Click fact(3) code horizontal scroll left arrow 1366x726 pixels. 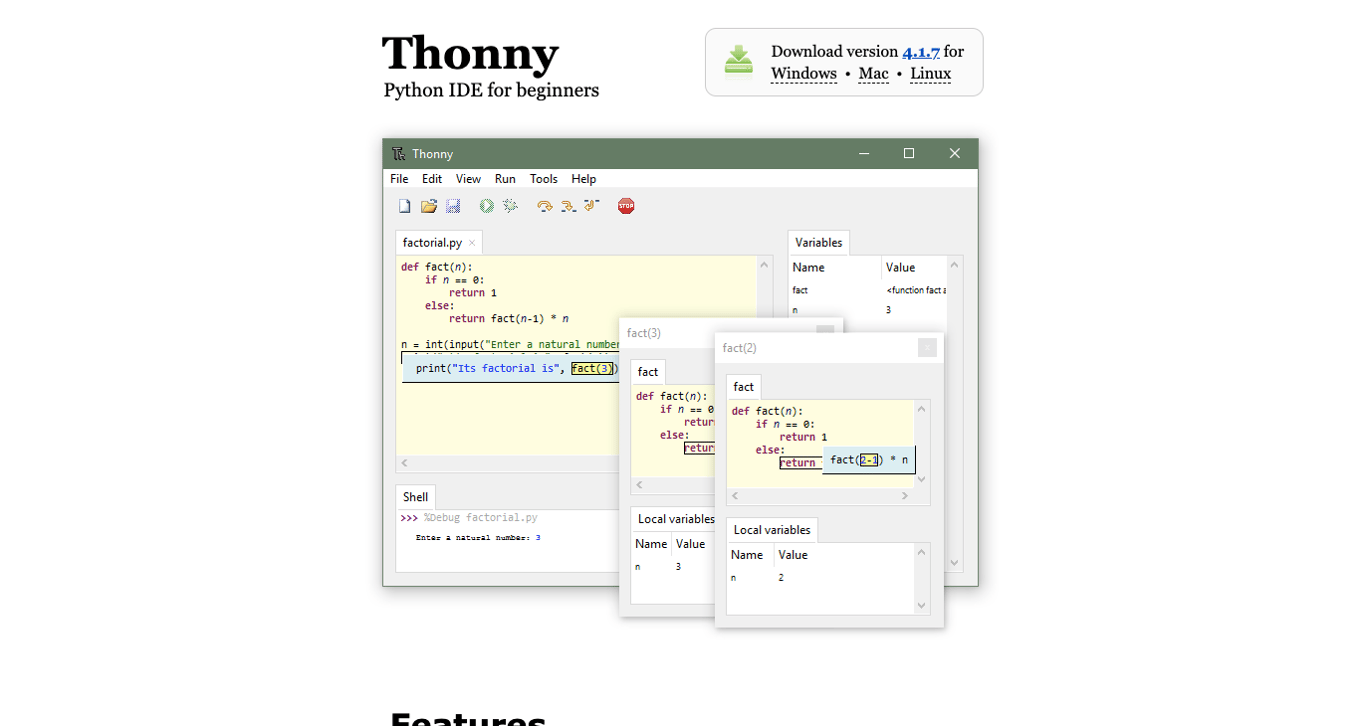click(x=640, y=485)
